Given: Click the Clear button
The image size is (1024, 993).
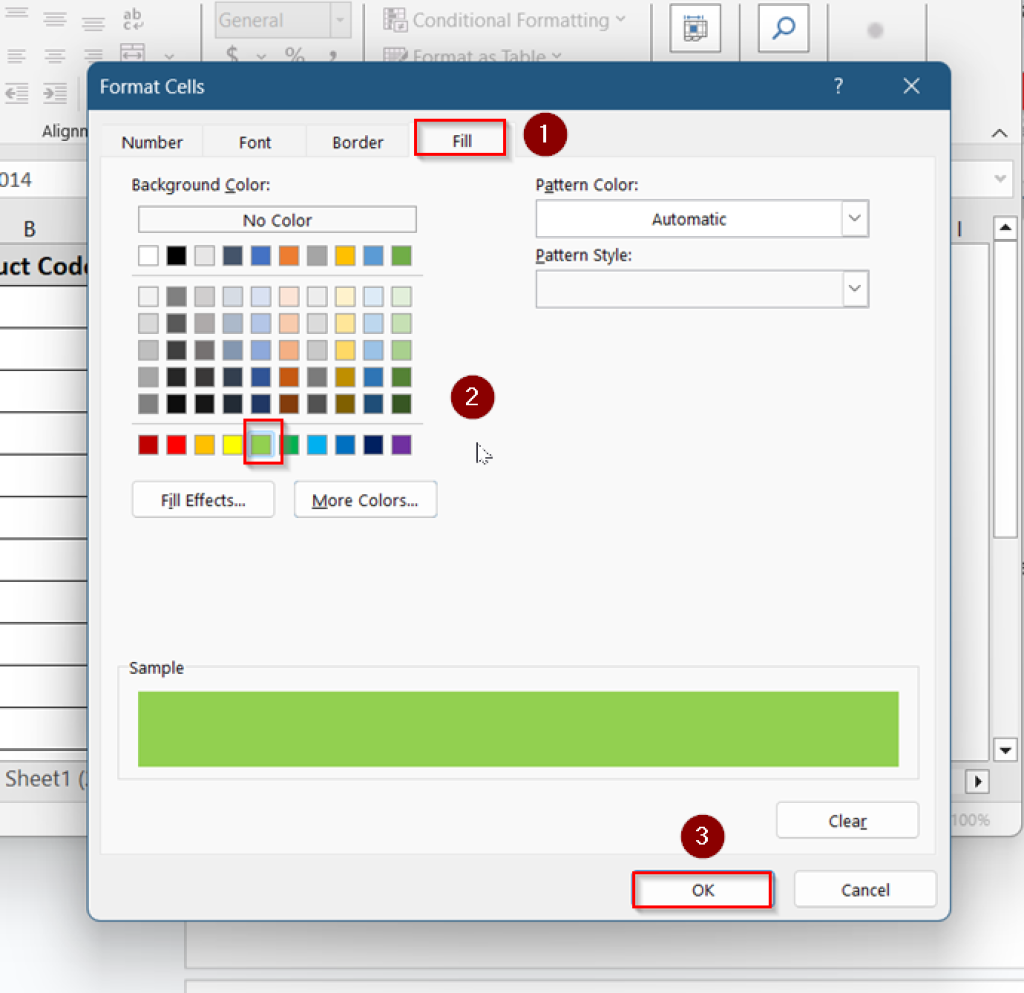Looking at the screenshot, I should 847,821.
